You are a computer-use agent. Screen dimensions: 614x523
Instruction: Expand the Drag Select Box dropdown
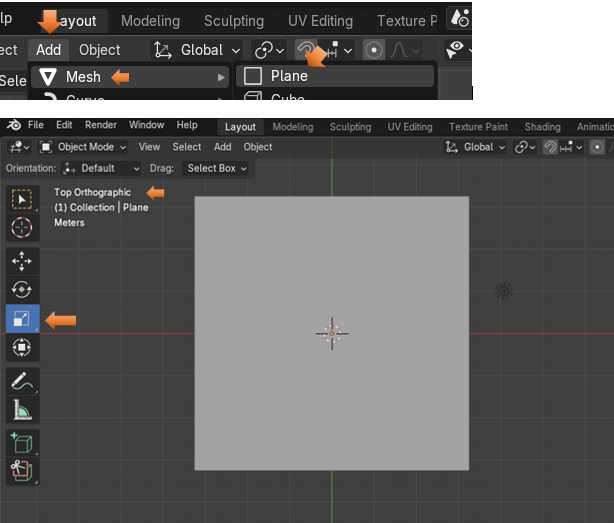click(217, 168)
